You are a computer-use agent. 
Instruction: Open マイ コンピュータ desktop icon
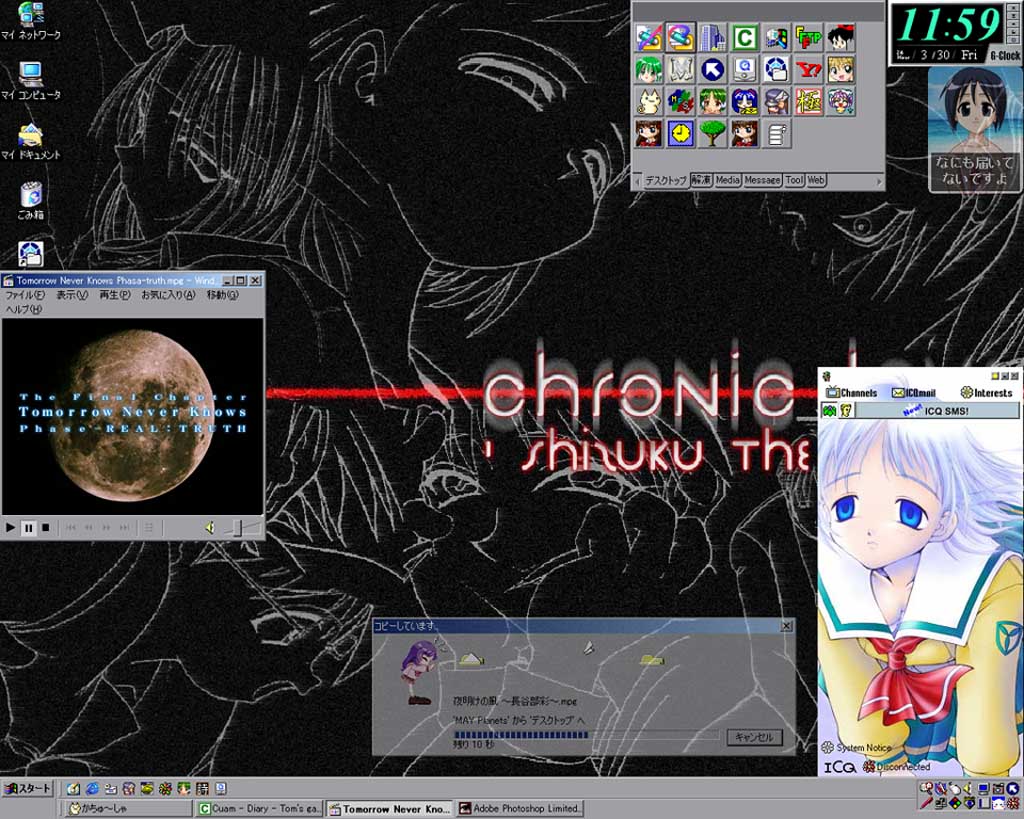(x=30, y=81)
